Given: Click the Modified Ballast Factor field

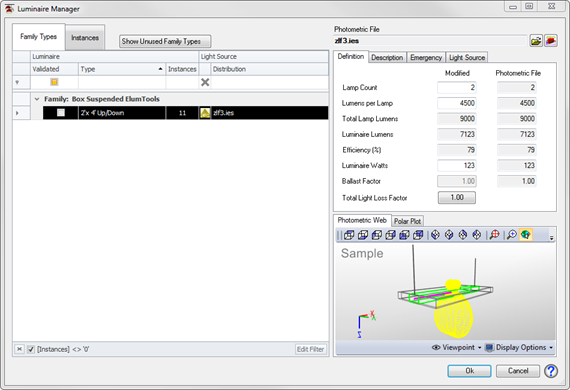Looking at the screenshot, I should [x=457, y=181].
